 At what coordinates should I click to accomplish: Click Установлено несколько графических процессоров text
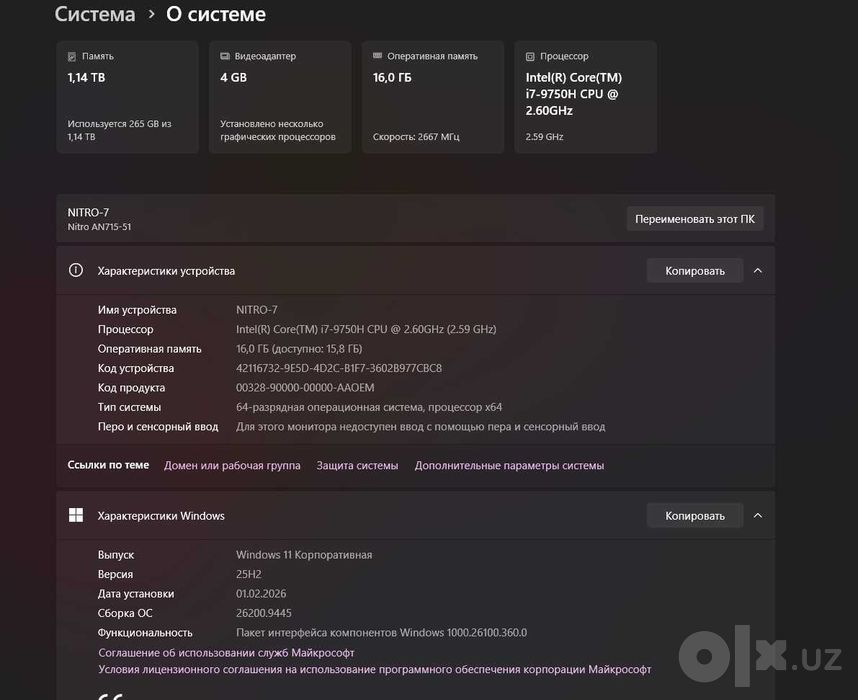[277, 130]
